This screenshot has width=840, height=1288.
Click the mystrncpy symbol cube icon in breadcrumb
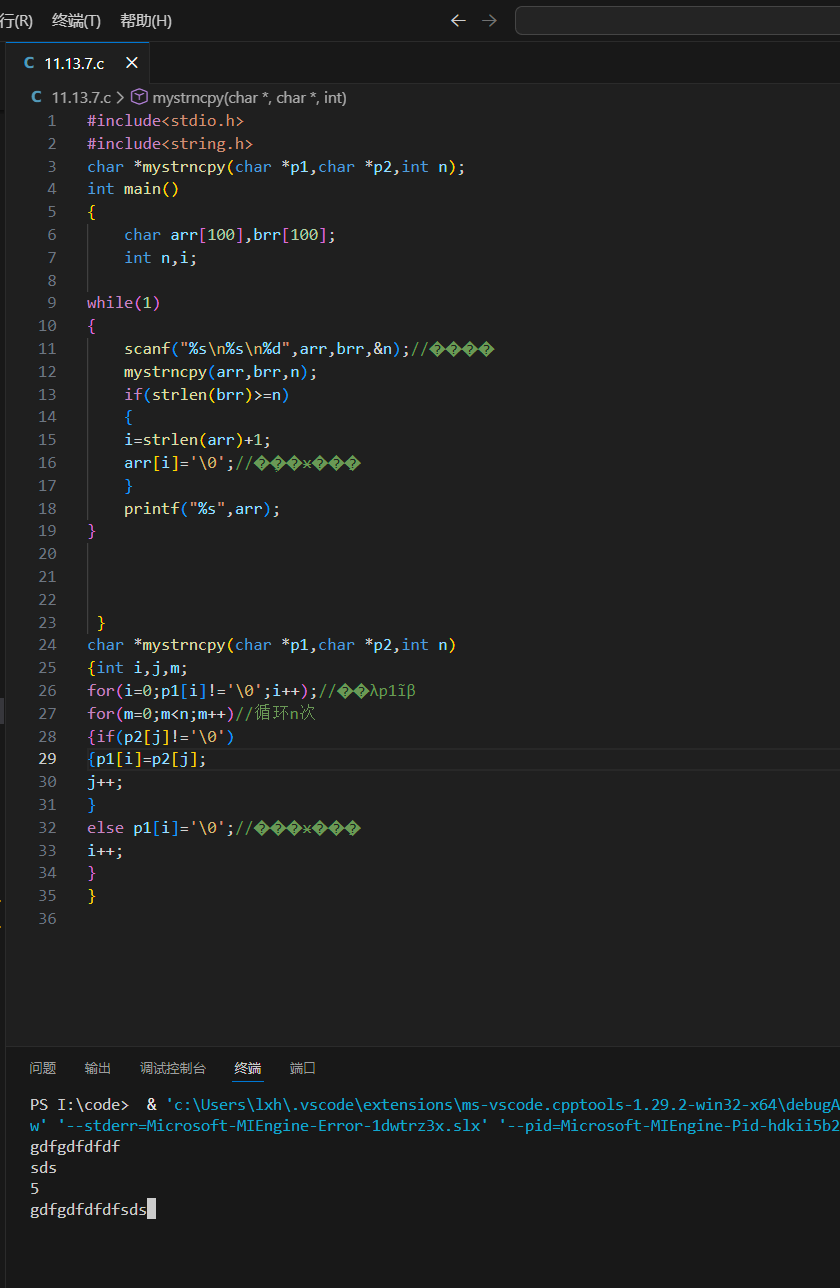coord(139,97)
